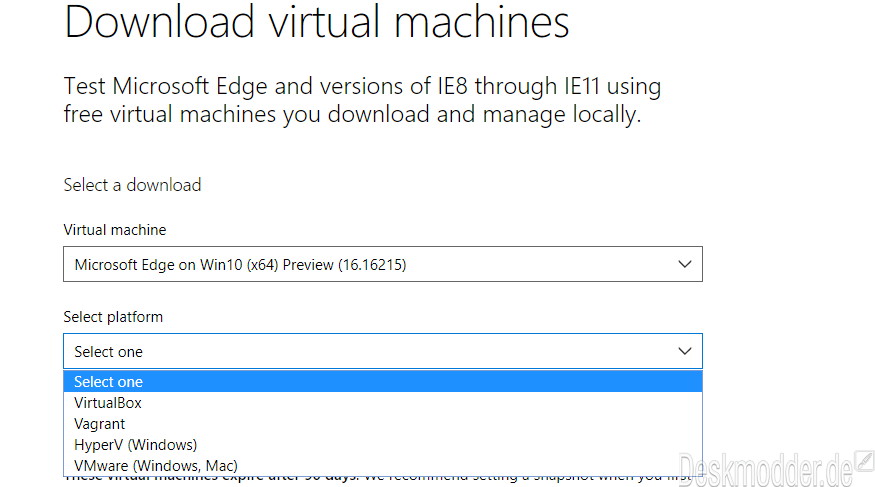Click the chevron arrow of Select platform dropdown
The height and width of the screenshot is (487, 875).
(685, 351)
